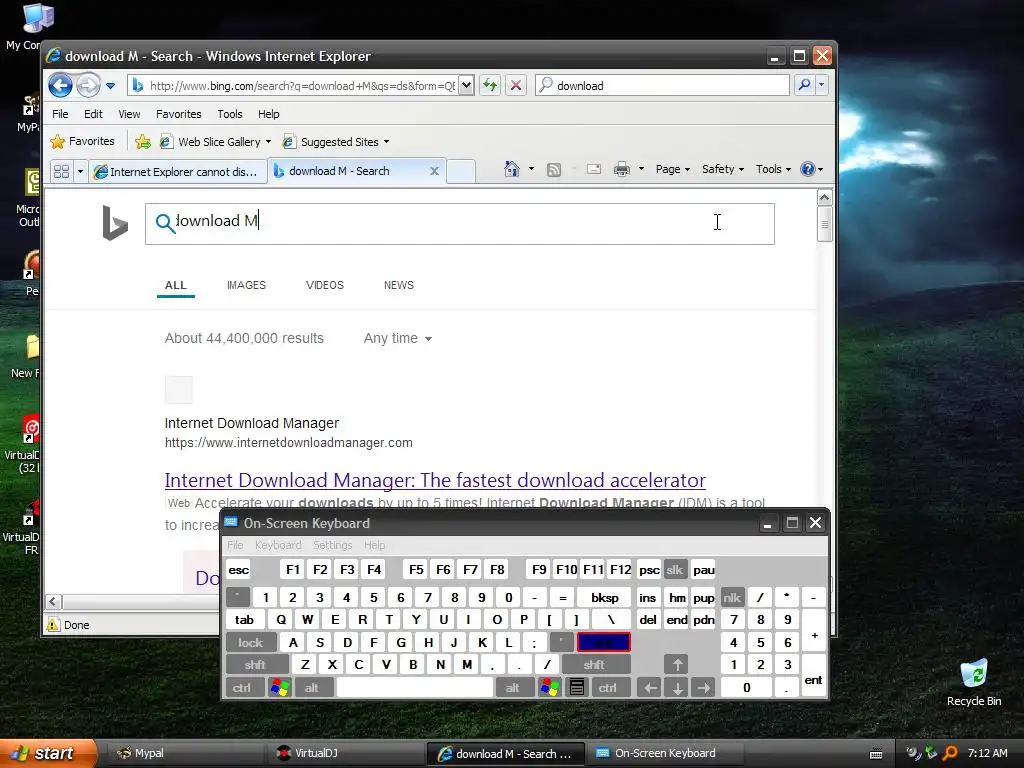Viewport: 1024px width, 768px height.
Task: Open the File menu in Internet Explorer
Action: [60, 114]
